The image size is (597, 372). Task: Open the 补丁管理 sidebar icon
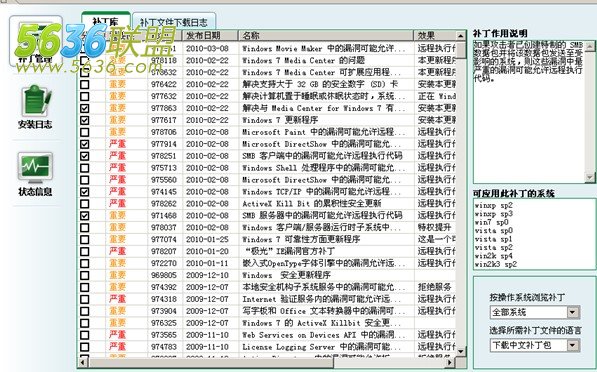(x=35, y=40)
